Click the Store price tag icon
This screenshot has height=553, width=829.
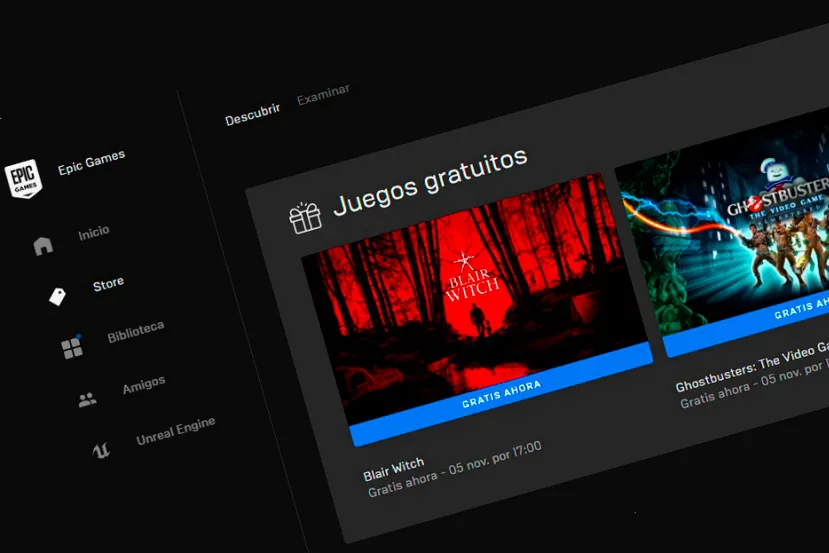tap(57, 296)
